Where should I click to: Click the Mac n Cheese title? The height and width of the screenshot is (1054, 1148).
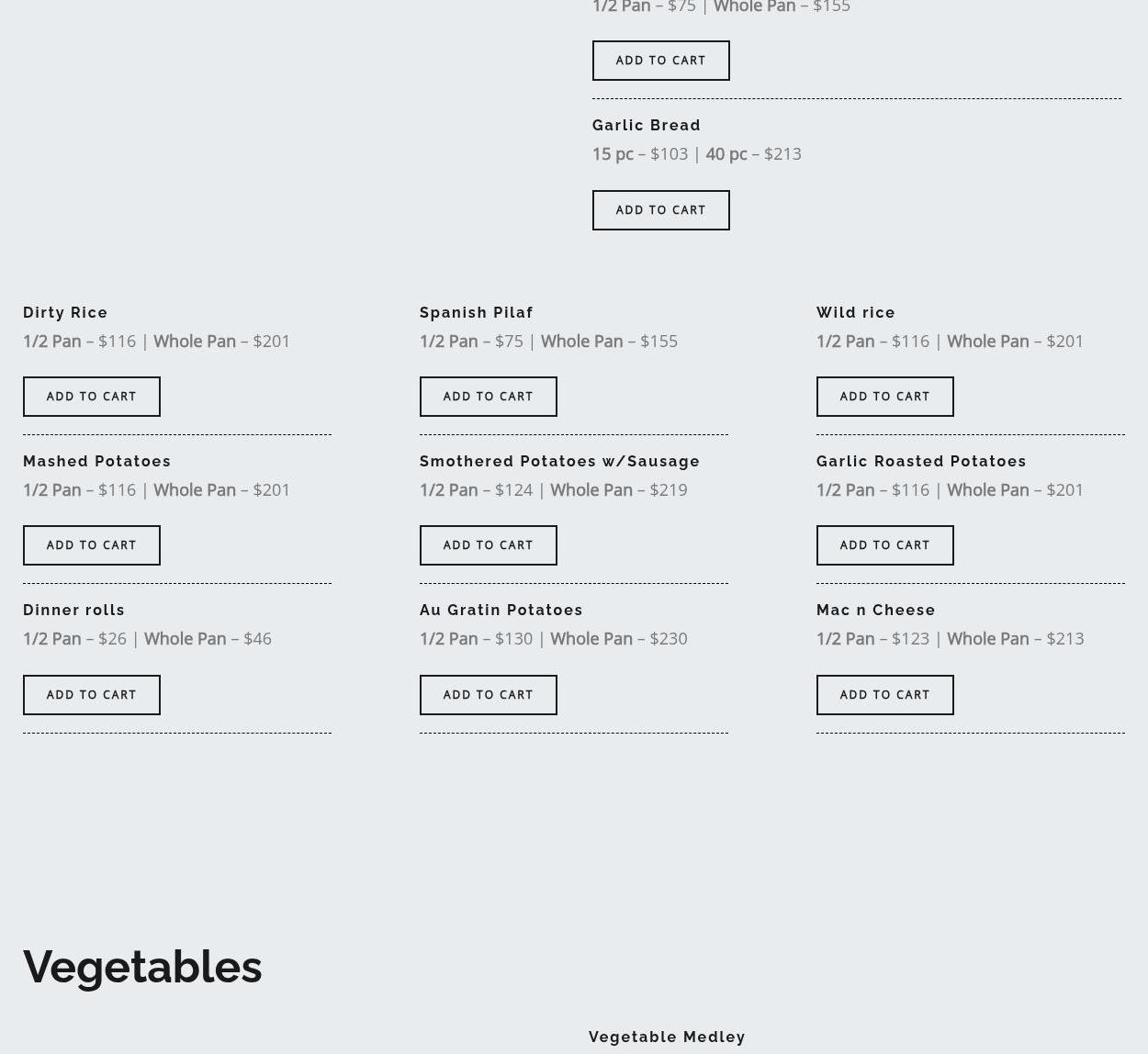coord(875,610)
